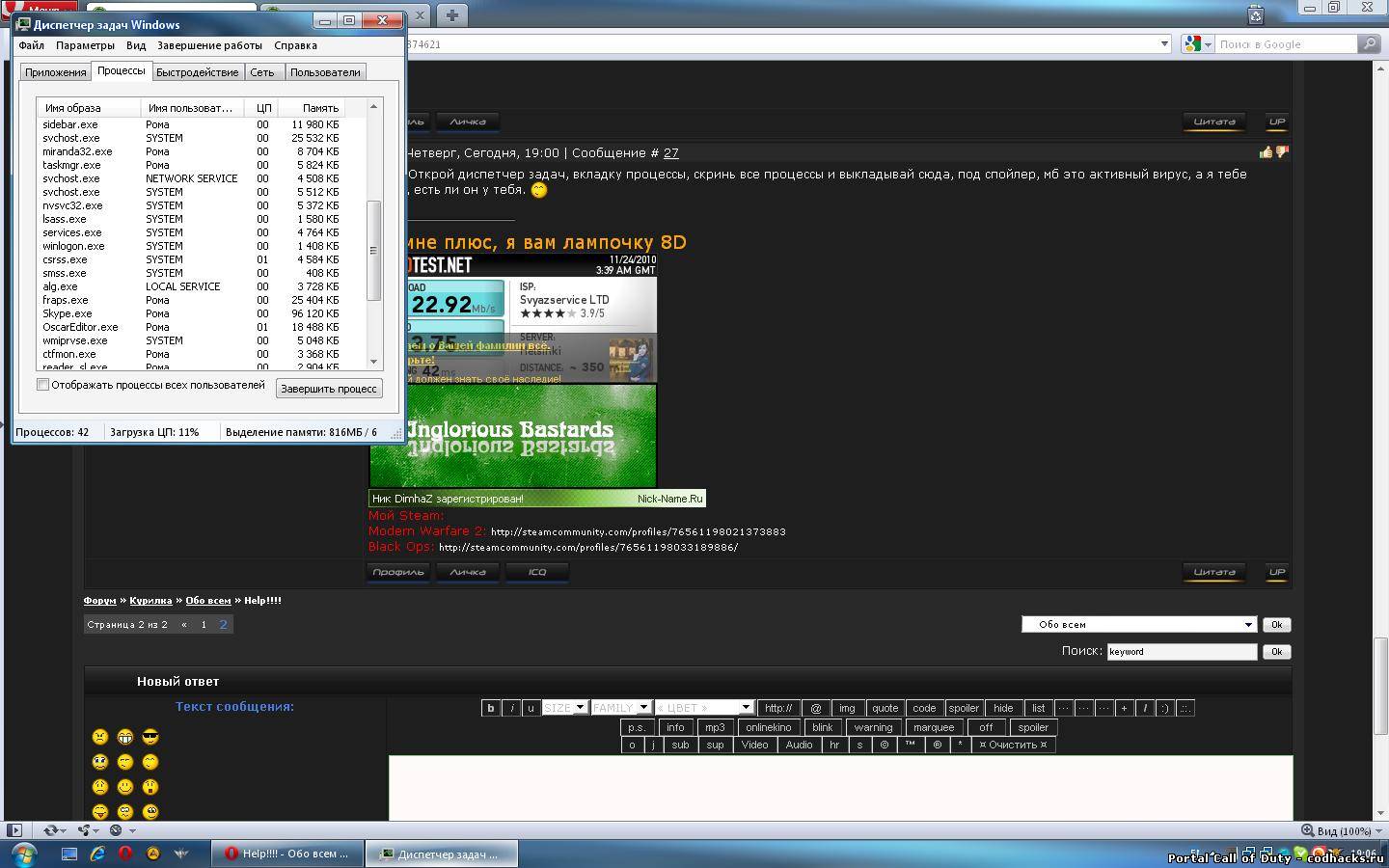
Task: Select the OscarEditor.exe process row
Action: pos(191,327)
